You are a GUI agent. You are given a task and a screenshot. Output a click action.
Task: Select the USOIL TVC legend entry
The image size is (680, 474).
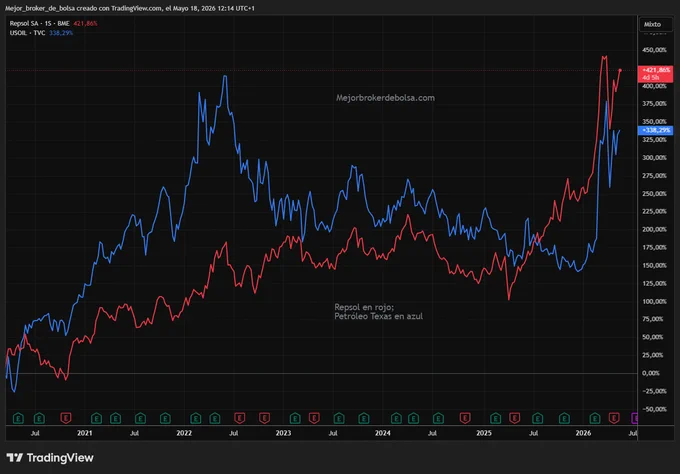[x=27, y=33]
